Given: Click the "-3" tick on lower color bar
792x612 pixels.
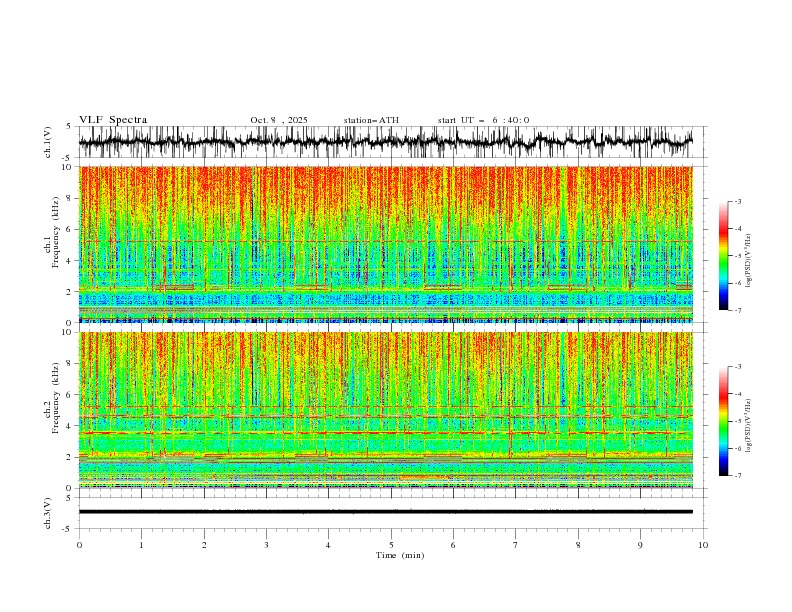Looking at the screenshot, I should point(737,367).
